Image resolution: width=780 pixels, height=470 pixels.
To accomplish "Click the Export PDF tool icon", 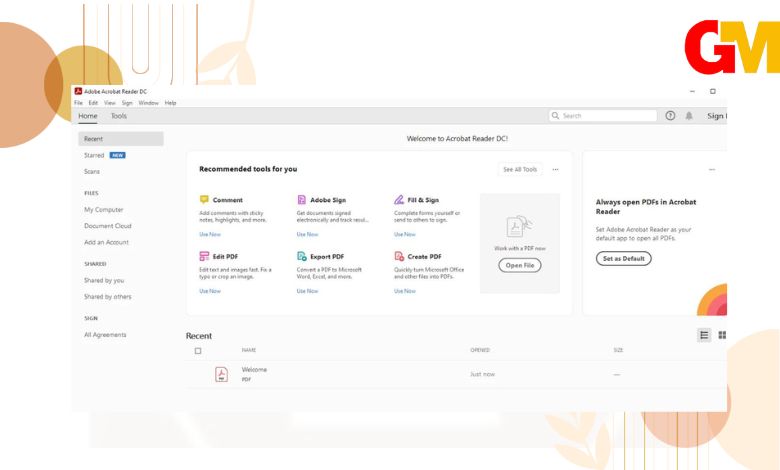I will tap(301, 256).
